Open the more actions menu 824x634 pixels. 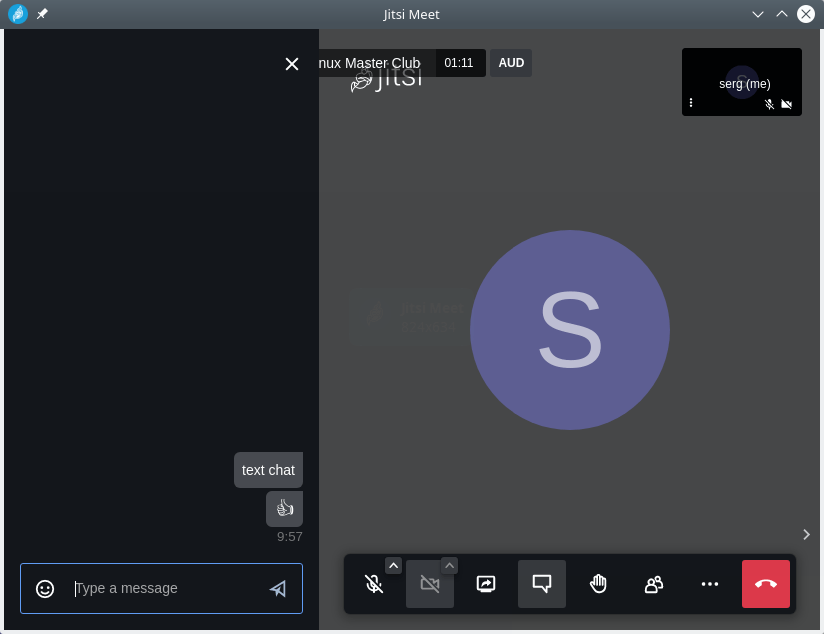pos(710,584)
